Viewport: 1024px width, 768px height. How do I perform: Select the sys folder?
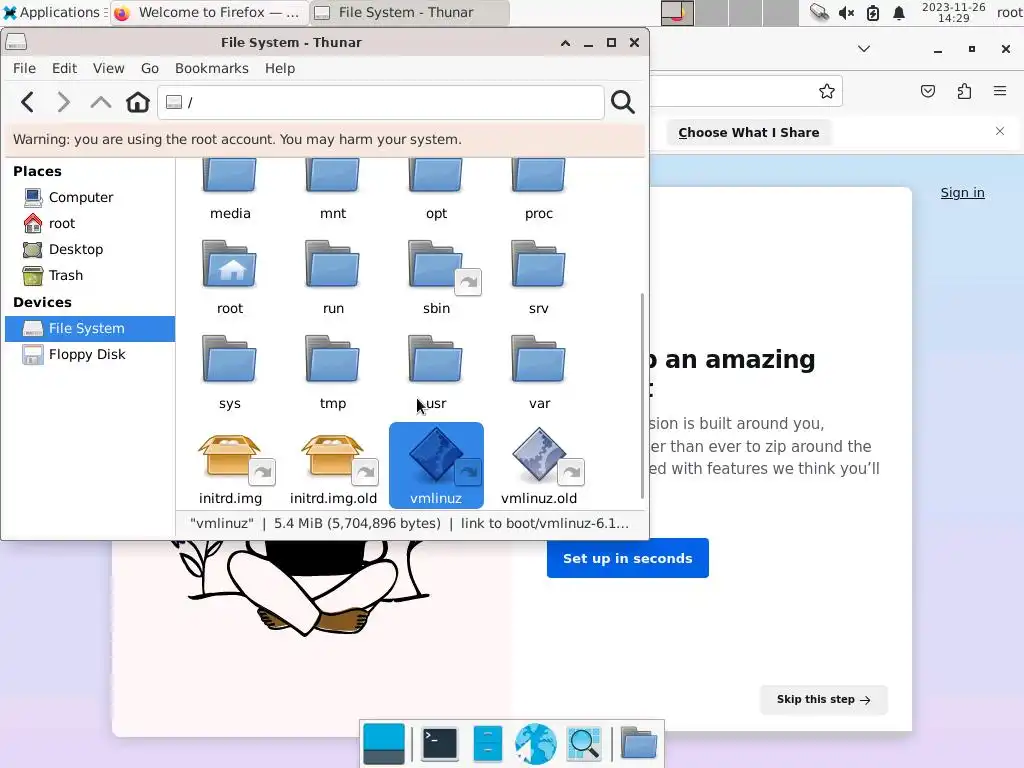click(x=230, y=372)
